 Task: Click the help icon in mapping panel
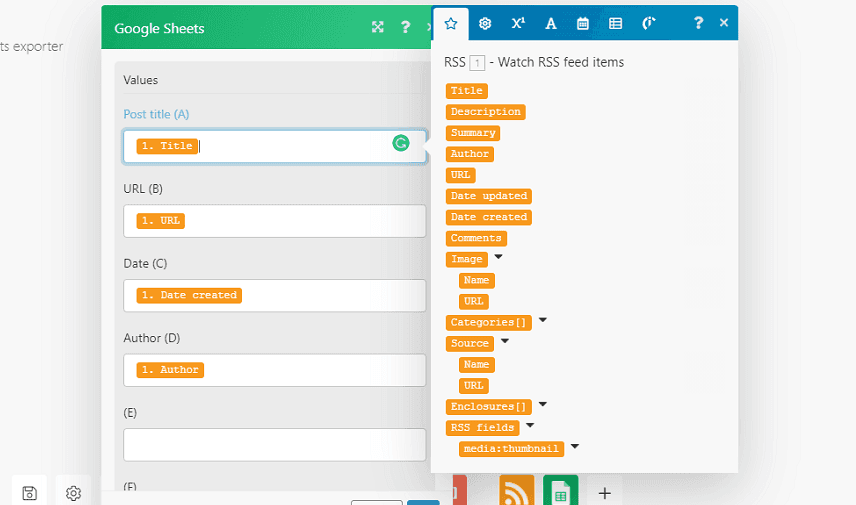coord(698,23)
